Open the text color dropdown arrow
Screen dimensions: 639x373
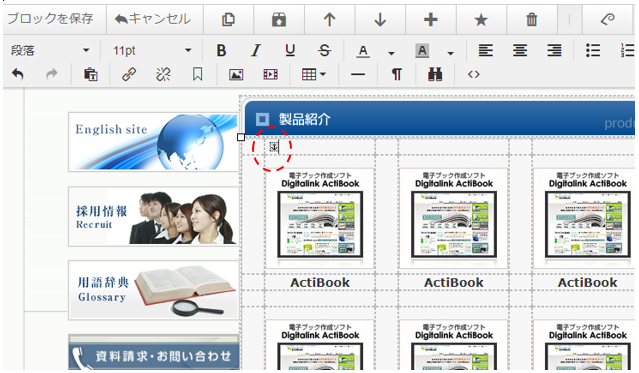[391, 53]
